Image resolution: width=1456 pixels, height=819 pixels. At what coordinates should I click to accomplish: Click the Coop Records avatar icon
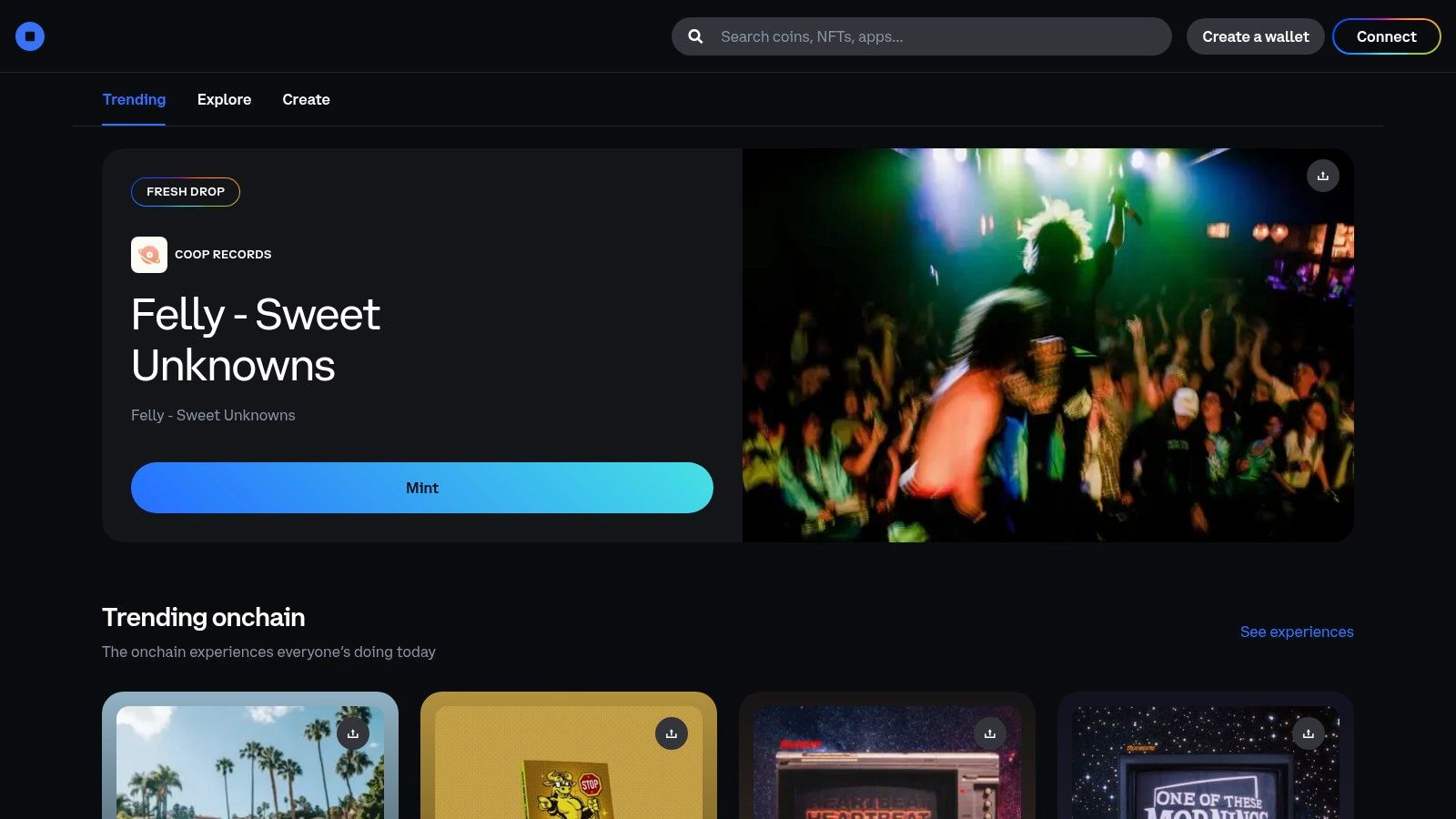(x=149, y=255)
